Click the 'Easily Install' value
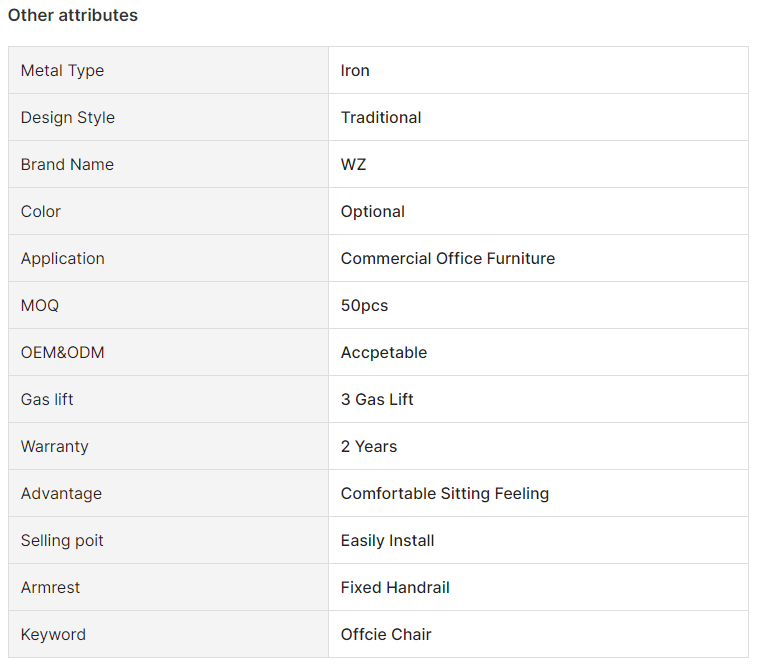Screen dimensions: 759x666 pyautogui.click(x=387, y=540)
